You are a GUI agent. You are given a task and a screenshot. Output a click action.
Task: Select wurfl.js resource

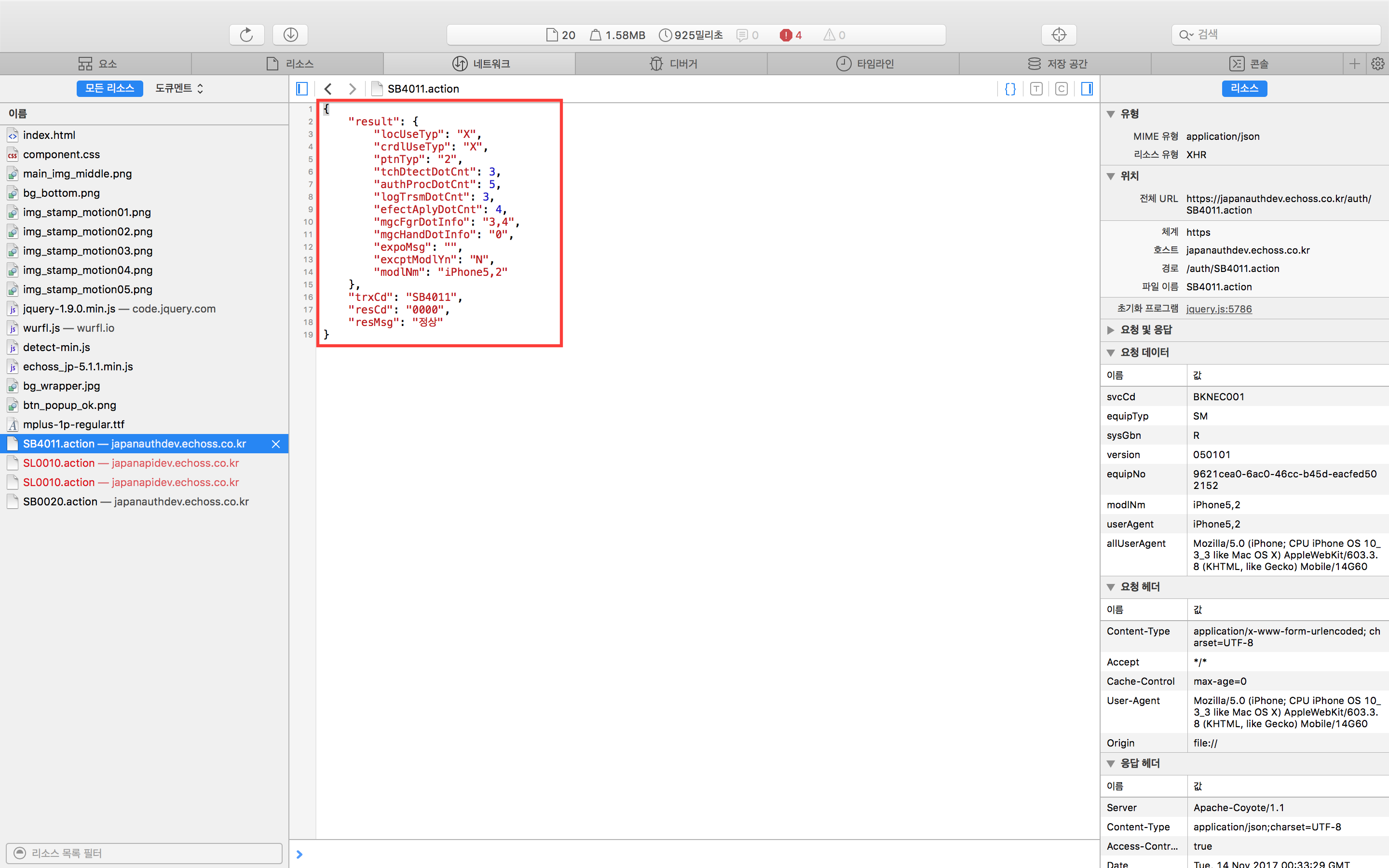(x=144, y=328)
